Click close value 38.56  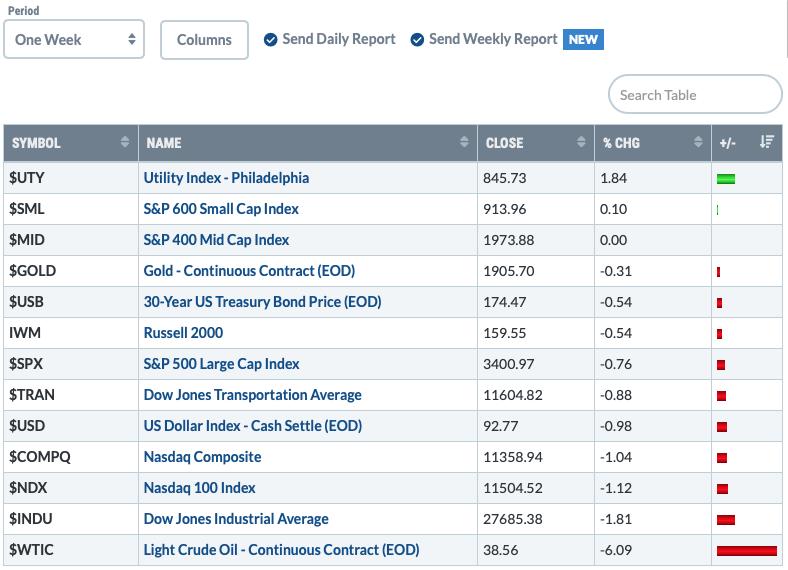501,550
